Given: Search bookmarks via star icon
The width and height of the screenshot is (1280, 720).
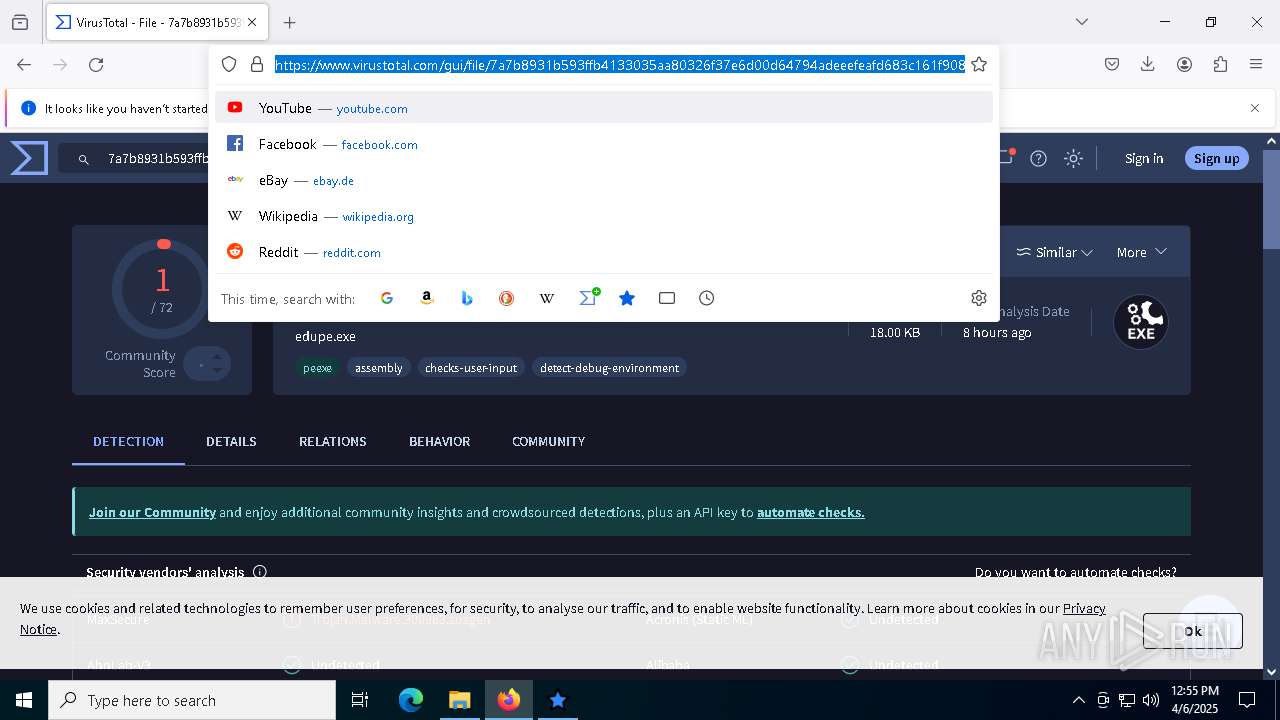Looking at the screenshot, I should coord(627,298).
